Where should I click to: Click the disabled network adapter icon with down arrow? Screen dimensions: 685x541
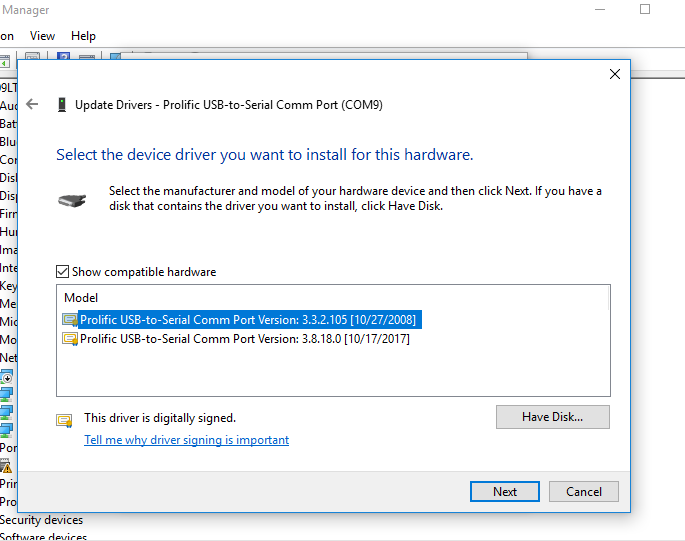[7, 377]
